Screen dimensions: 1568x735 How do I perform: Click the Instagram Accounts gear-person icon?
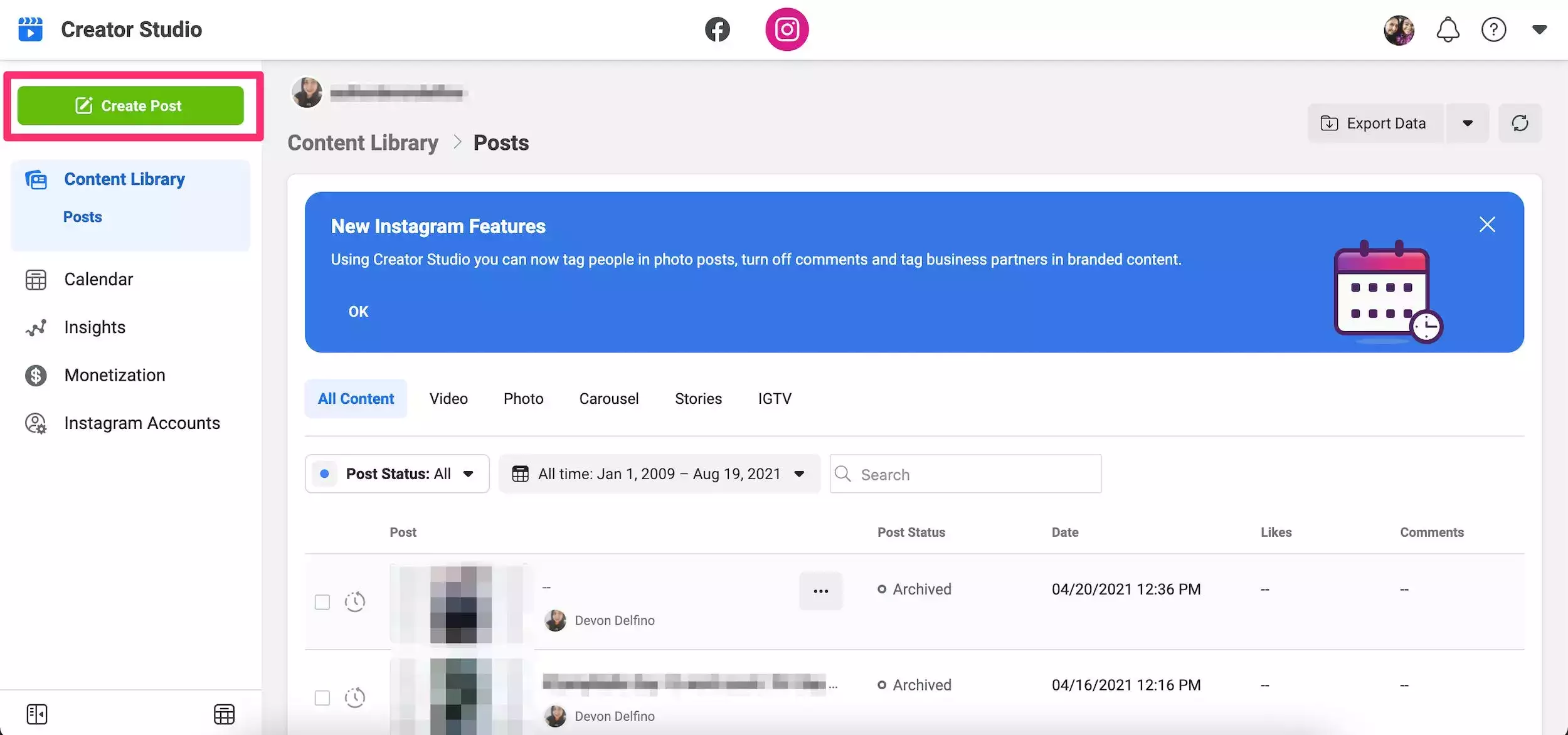[36, 424]
